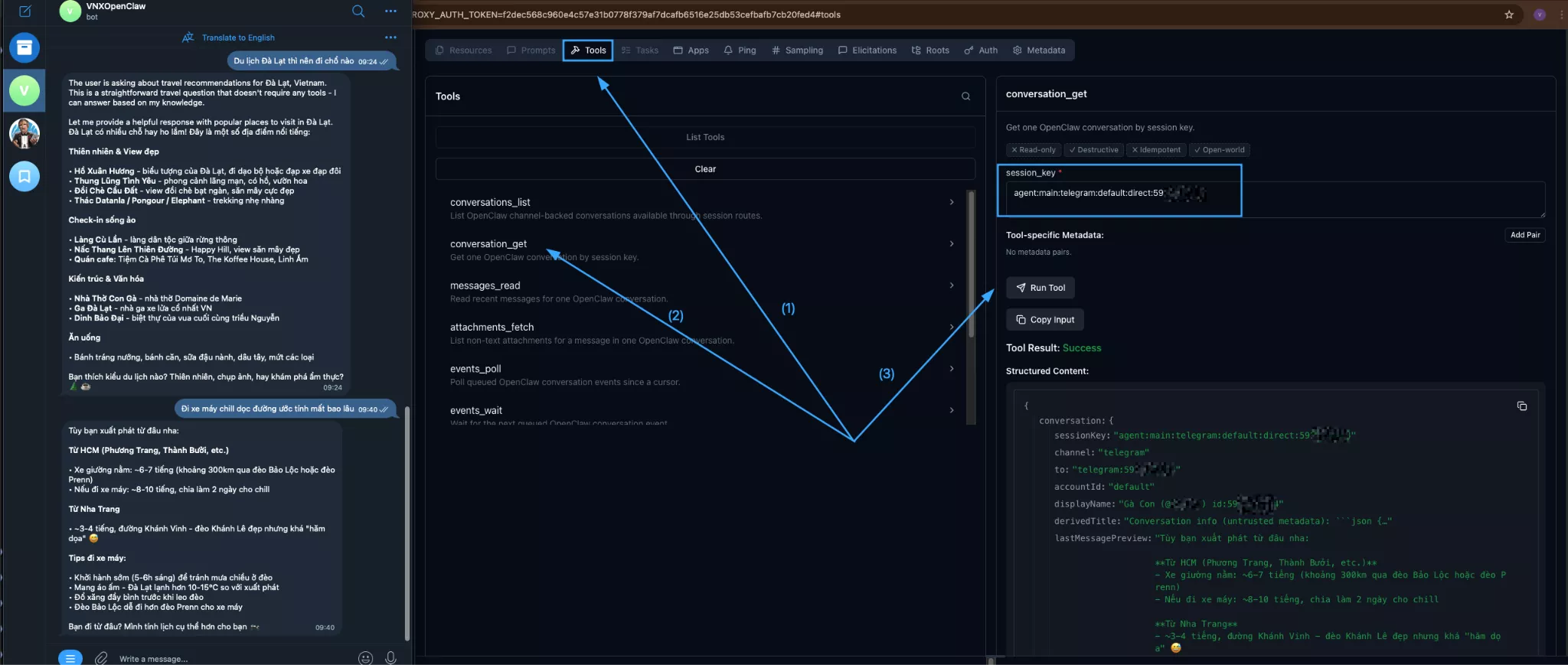Screen dimensions: 1568x665
Task: Click the search icon in chat header
Action: (x=358, y=11)
